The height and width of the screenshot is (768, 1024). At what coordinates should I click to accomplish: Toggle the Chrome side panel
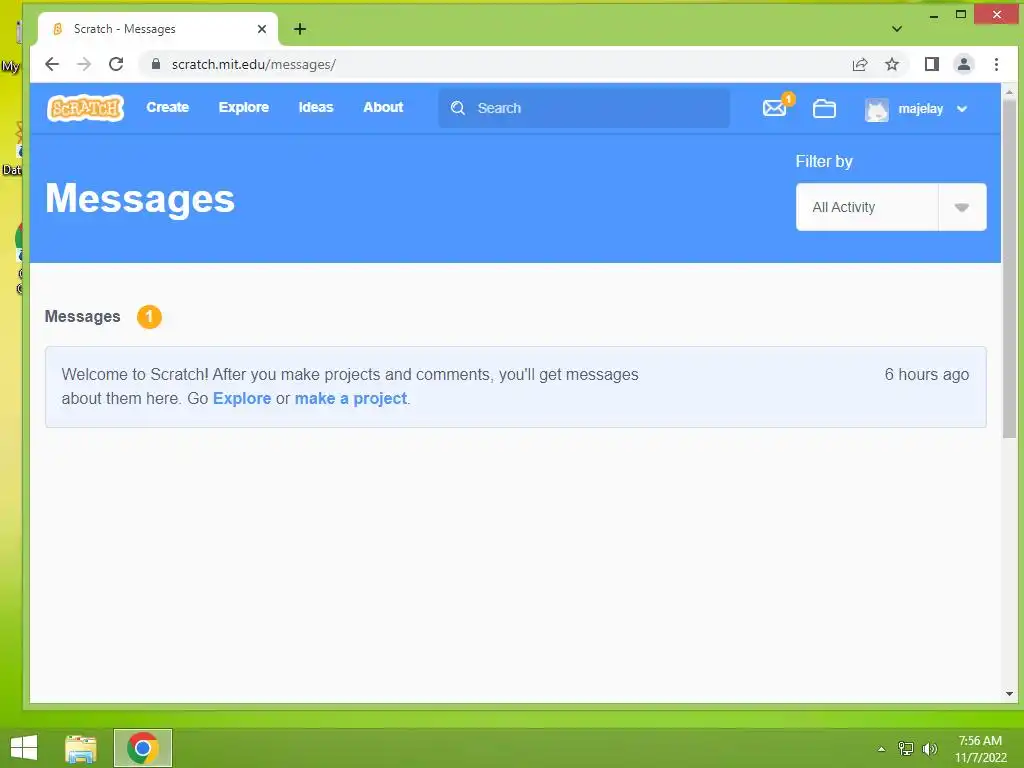point(932,64)
